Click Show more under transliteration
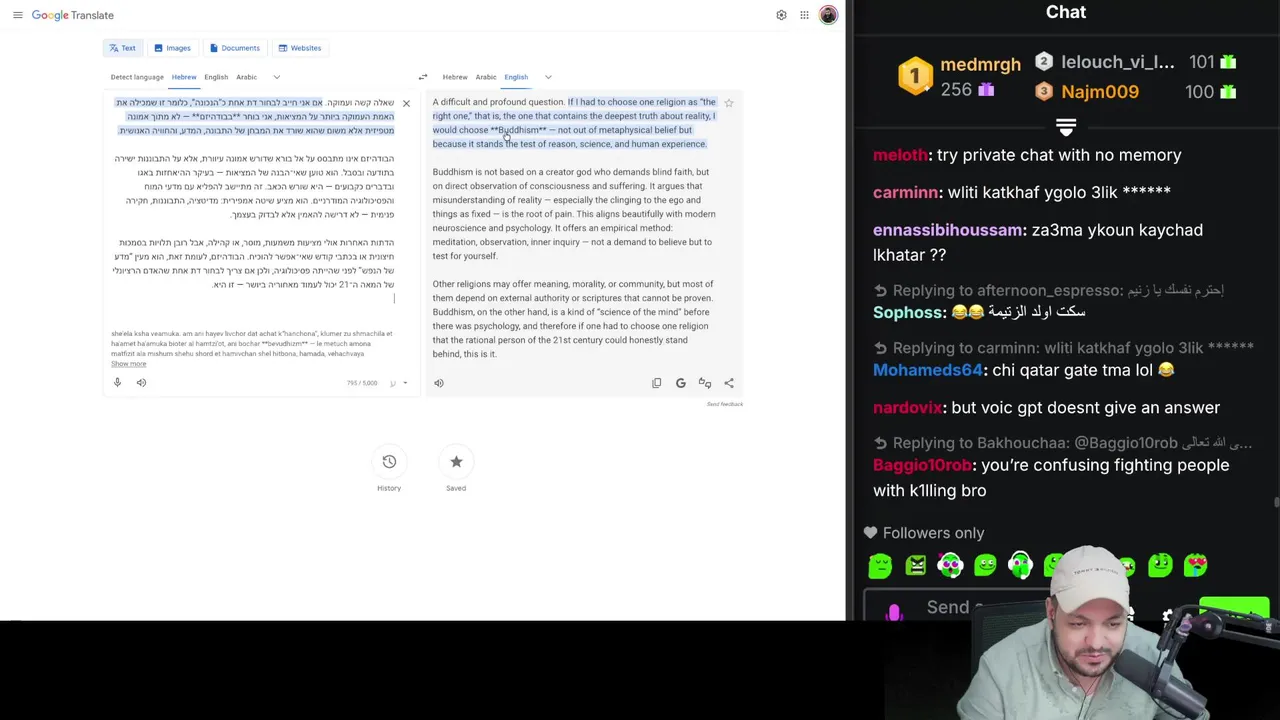This screenshot has width=1280, height=720. pos(128,364)
